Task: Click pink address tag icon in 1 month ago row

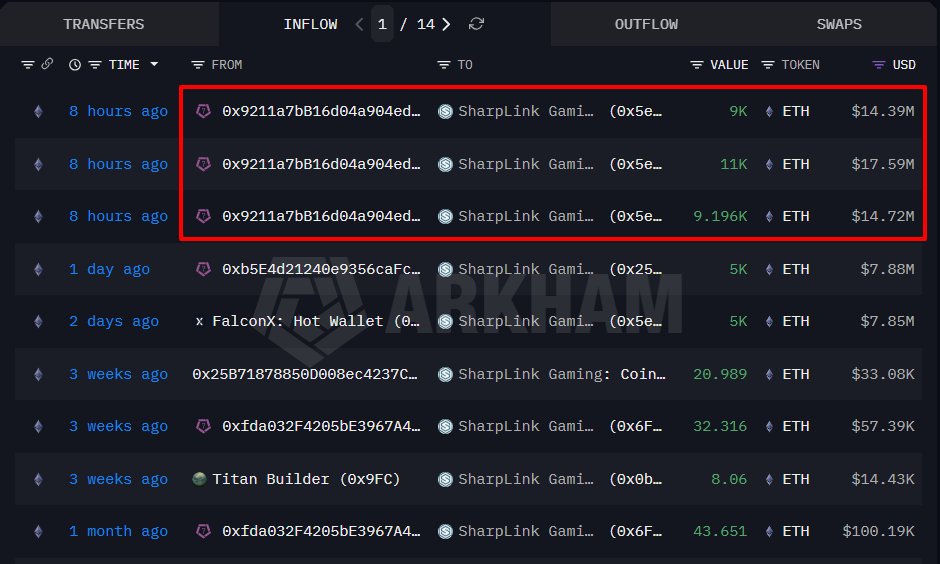Action: click(203, 531)
